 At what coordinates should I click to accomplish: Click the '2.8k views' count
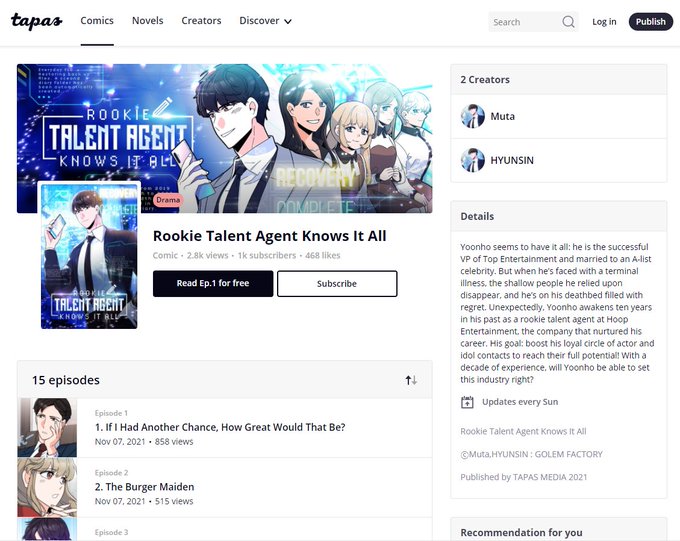[207, 256]
